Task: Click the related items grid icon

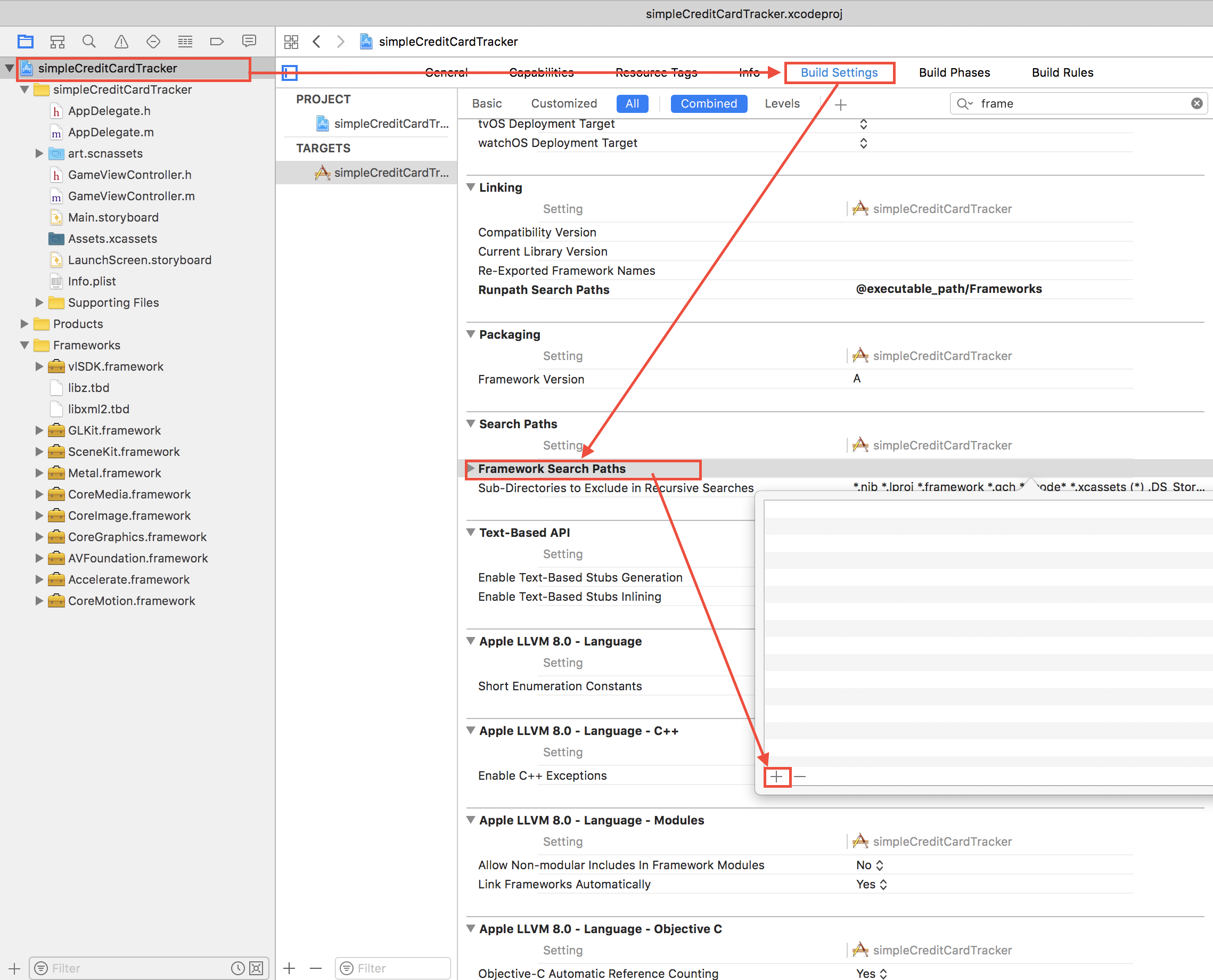Action: click(x=291, y=41)
